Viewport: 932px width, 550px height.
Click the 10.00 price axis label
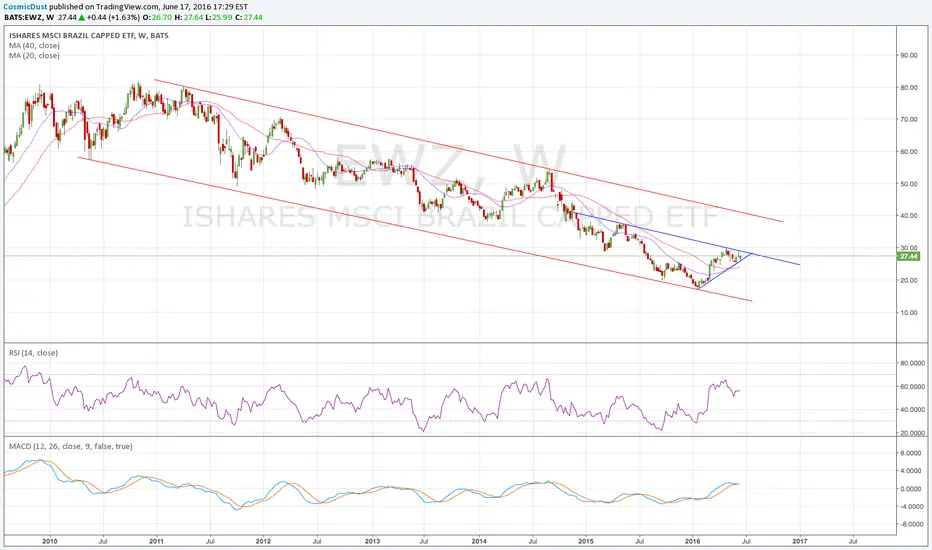click(909, 313)
